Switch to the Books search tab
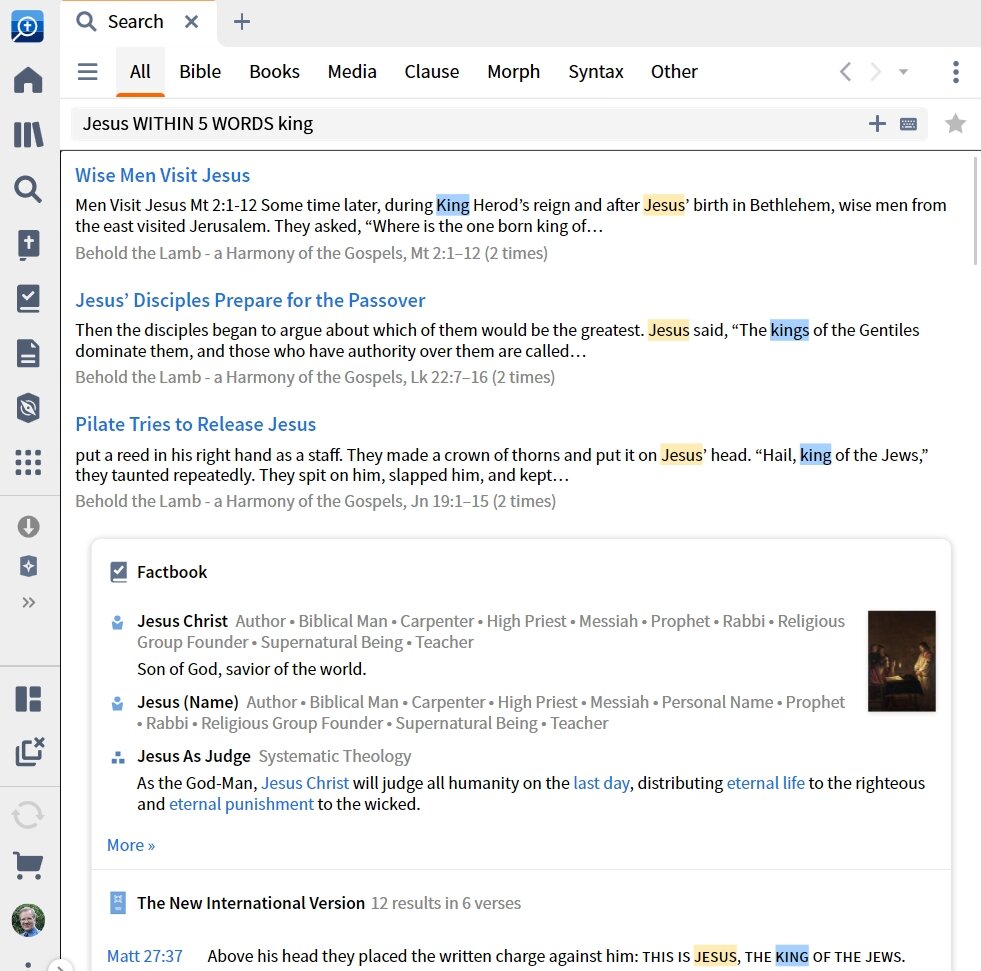This screenshot has height=971, width=981. [x=275, y=71]
